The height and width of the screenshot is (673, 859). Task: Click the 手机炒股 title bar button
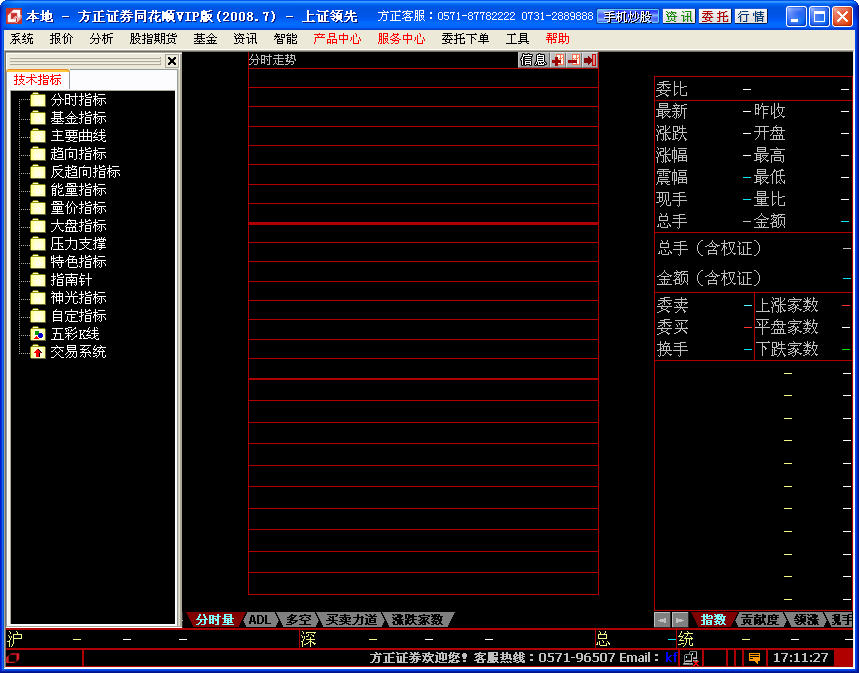pos(627,17)
